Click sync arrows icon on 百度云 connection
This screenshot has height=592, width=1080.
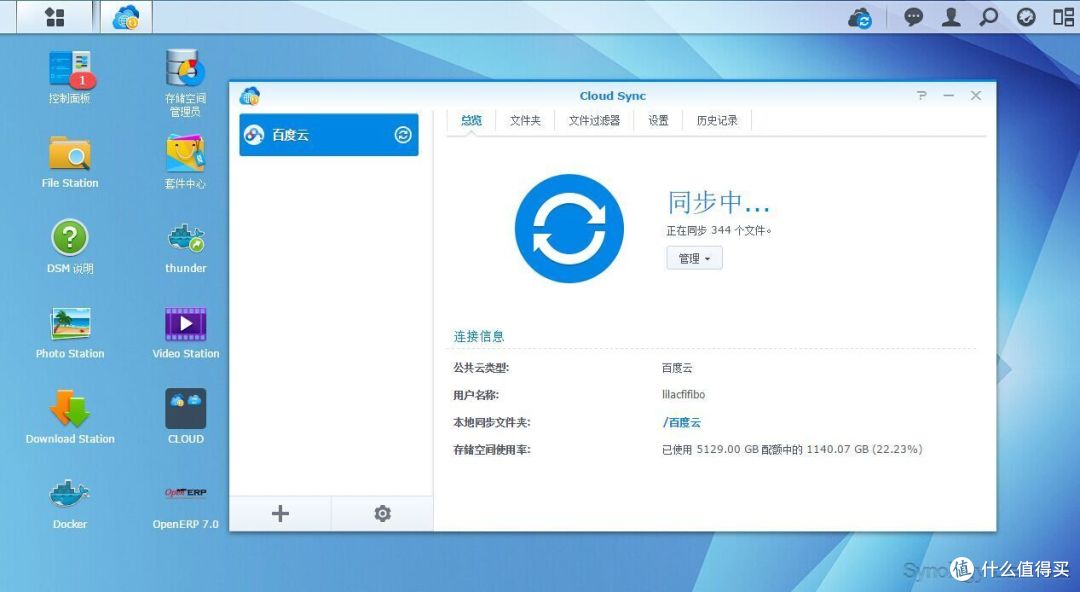(403, 134)
